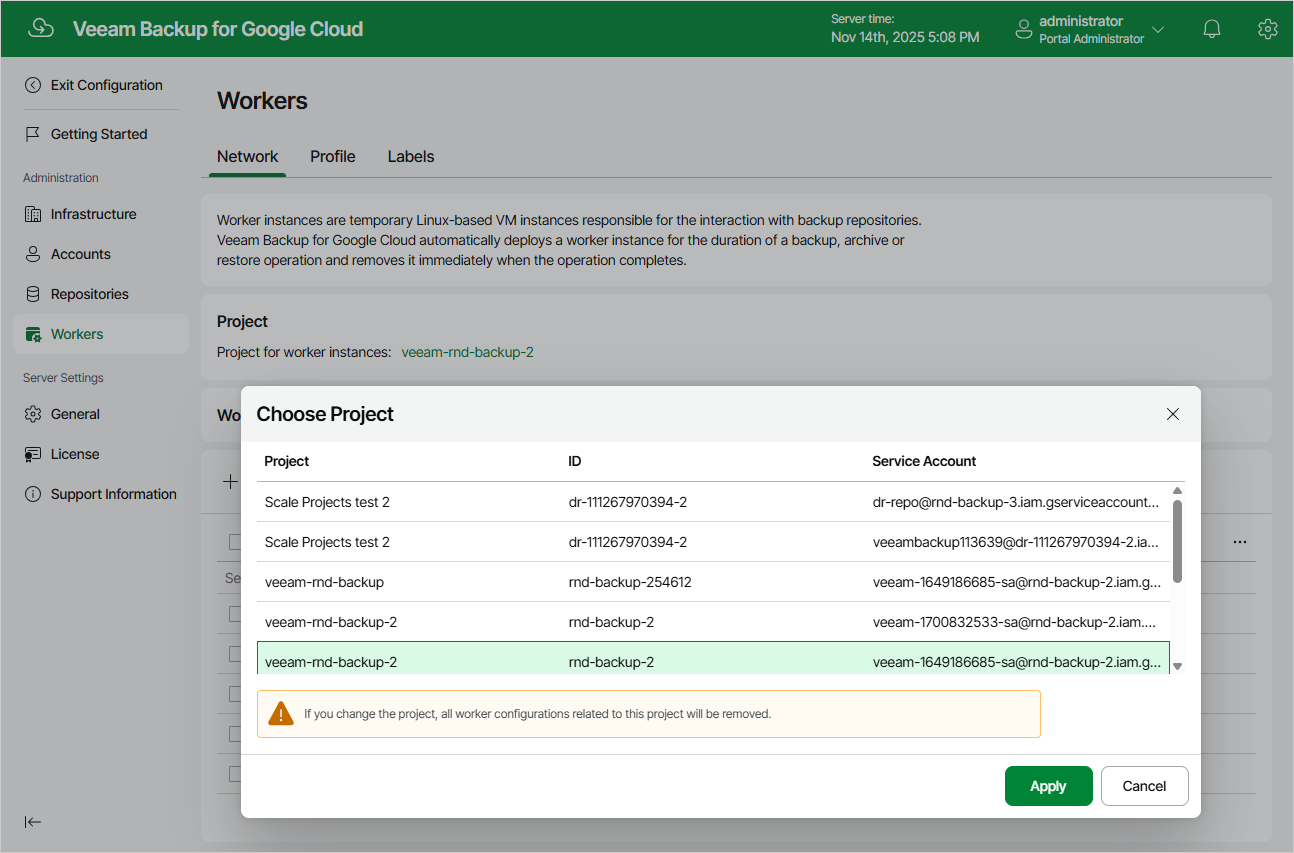Click the veeam-rnd-backup-2 project link

(x=467, y=352)
